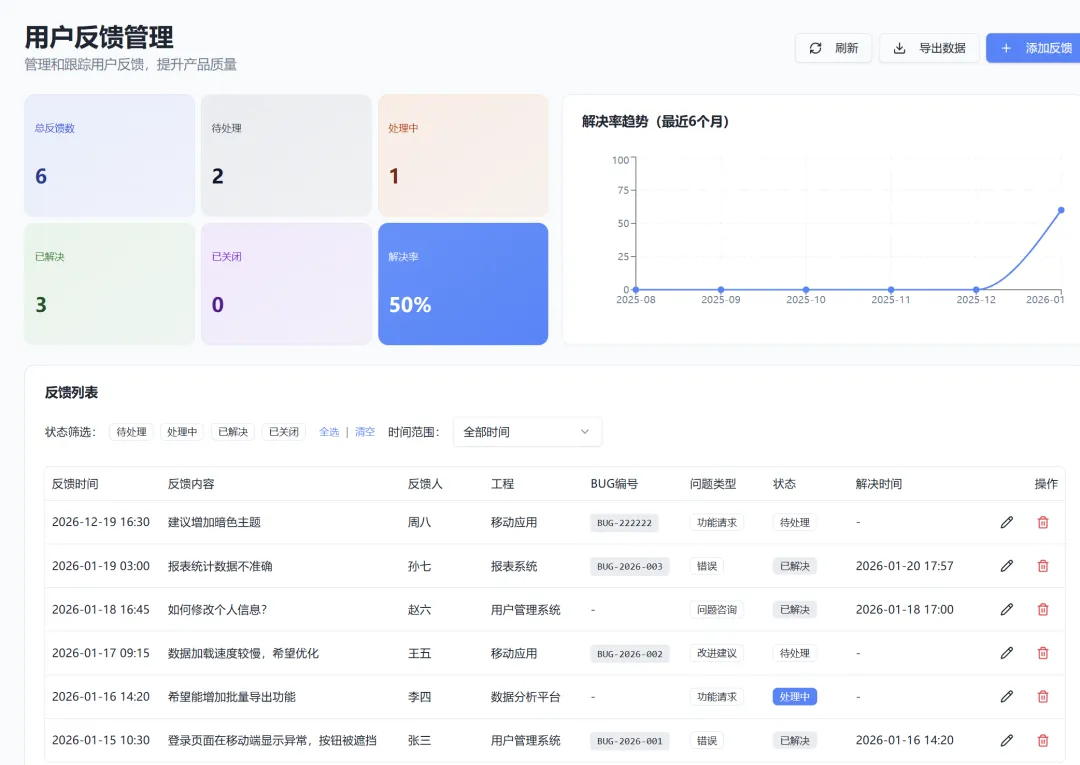The height and width of the screenshot is (765, 1080).
Task: Click the 已解决 status badge in 孙七 row
Action: [795, 566]
